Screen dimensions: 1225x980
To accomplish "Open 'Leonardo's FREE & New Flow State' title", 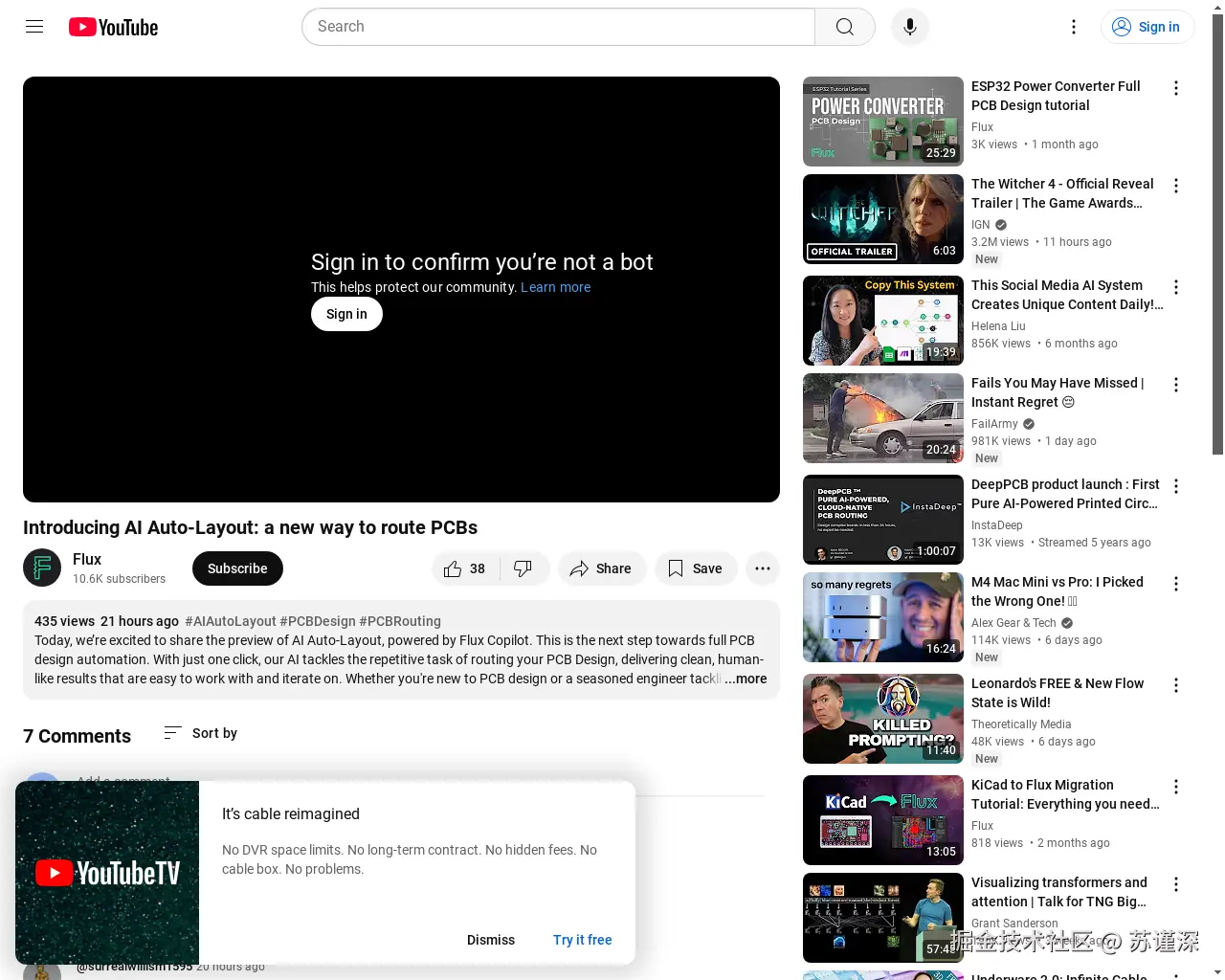I will [x=1058, y=693].
